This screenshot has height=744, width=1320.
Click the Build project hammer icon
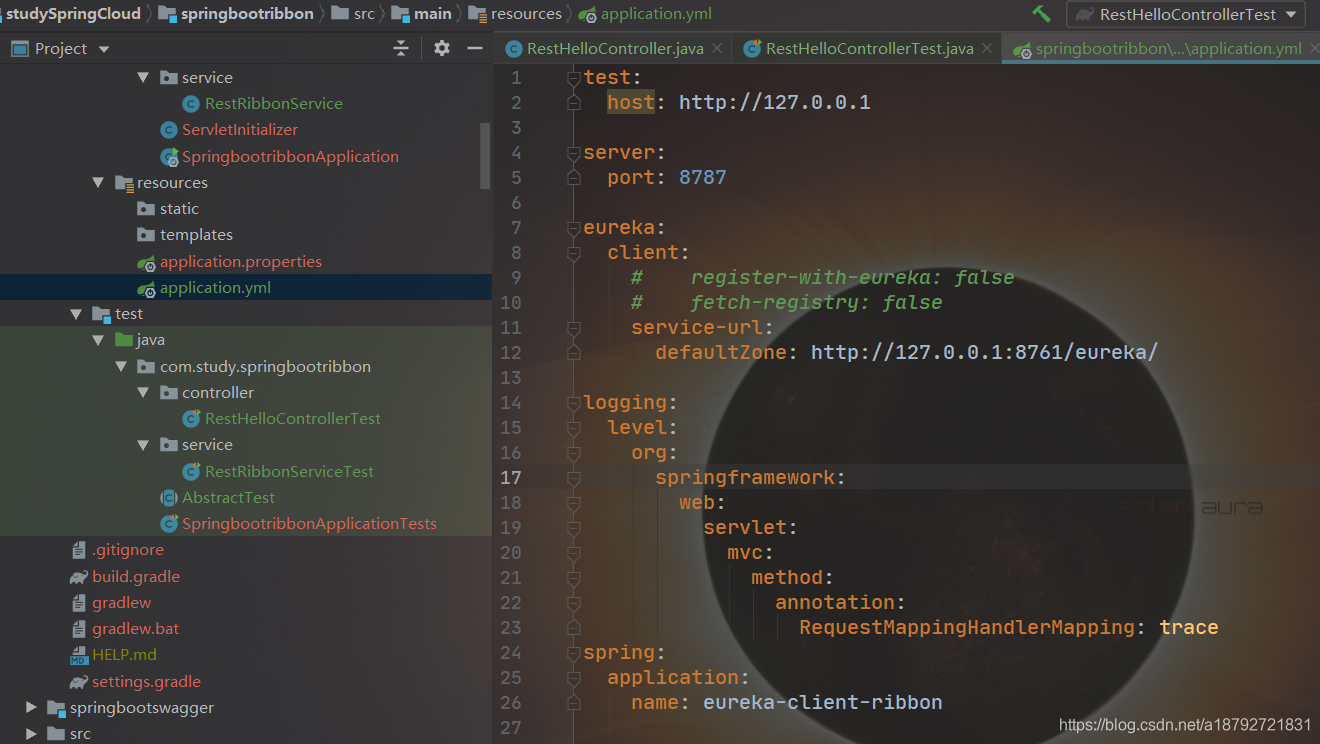(1041, 14)
